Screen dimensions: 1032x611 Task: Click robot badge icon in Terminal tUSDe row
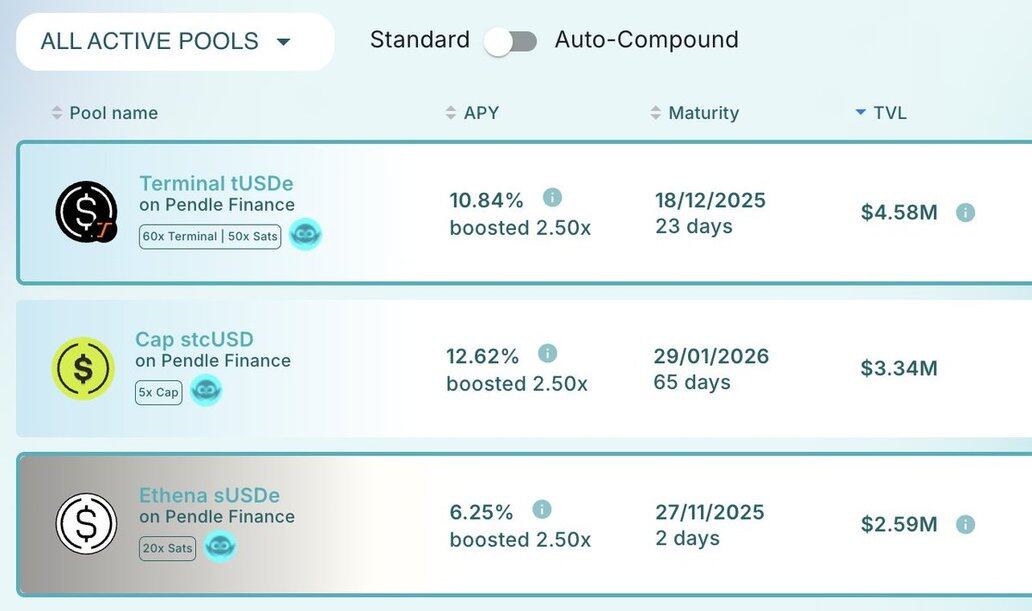305,234
